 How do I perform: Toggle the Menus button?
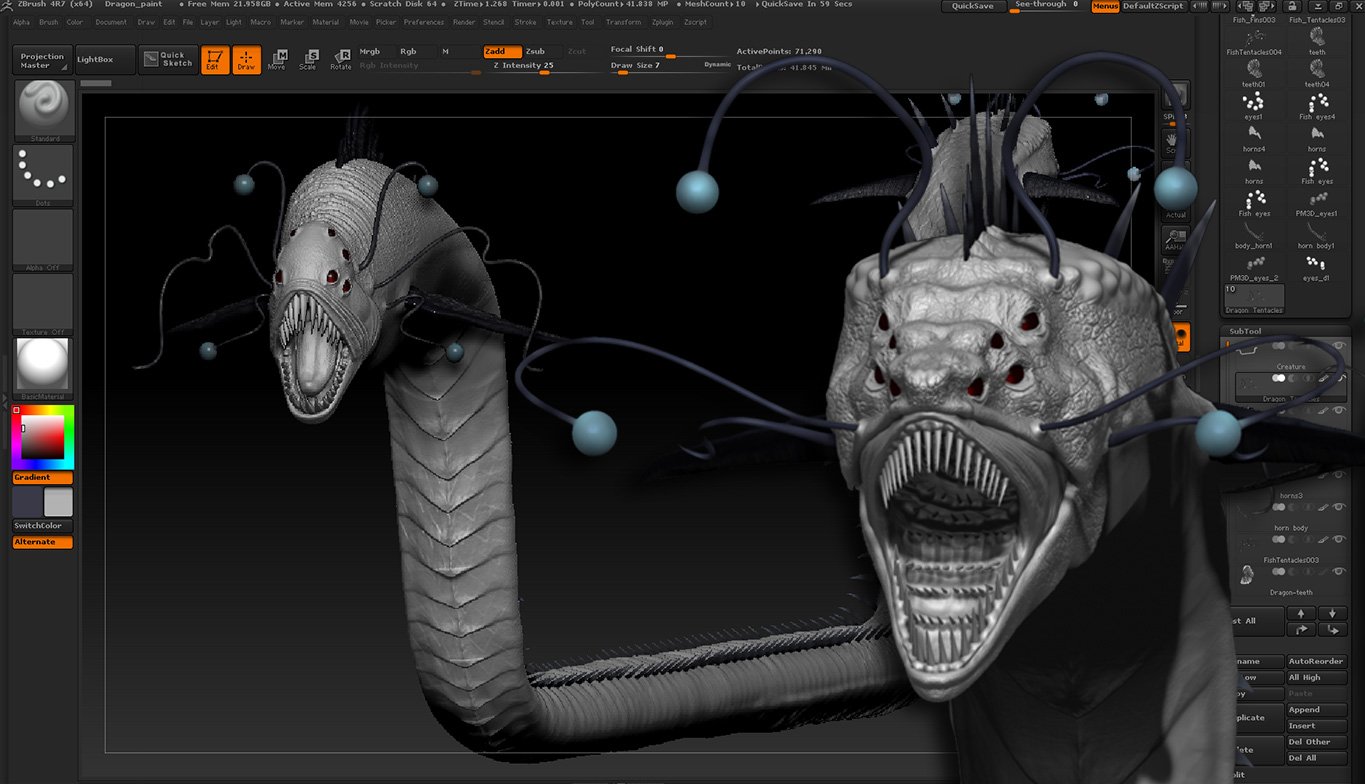click(1105, 6)
